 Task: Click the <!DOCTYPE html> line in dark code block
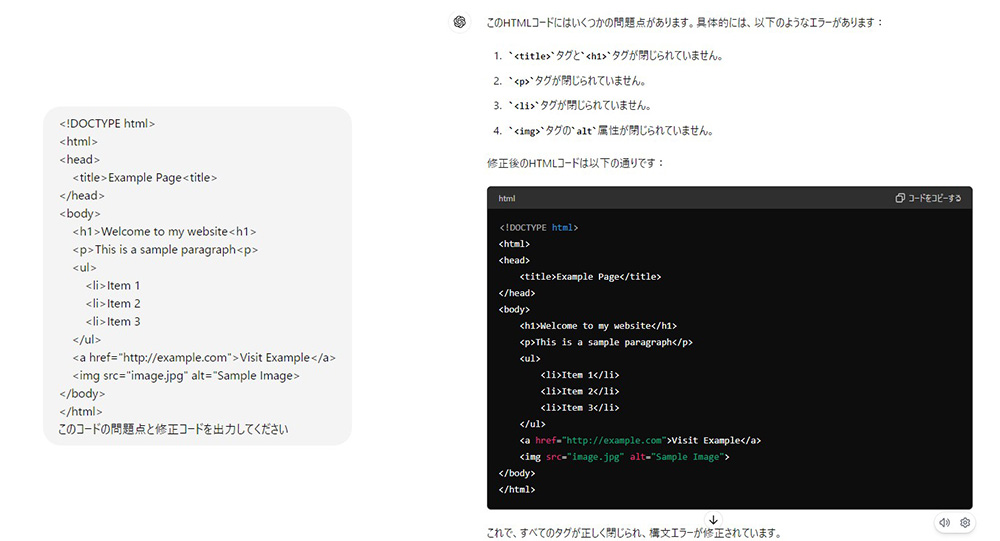coord(538,227)
